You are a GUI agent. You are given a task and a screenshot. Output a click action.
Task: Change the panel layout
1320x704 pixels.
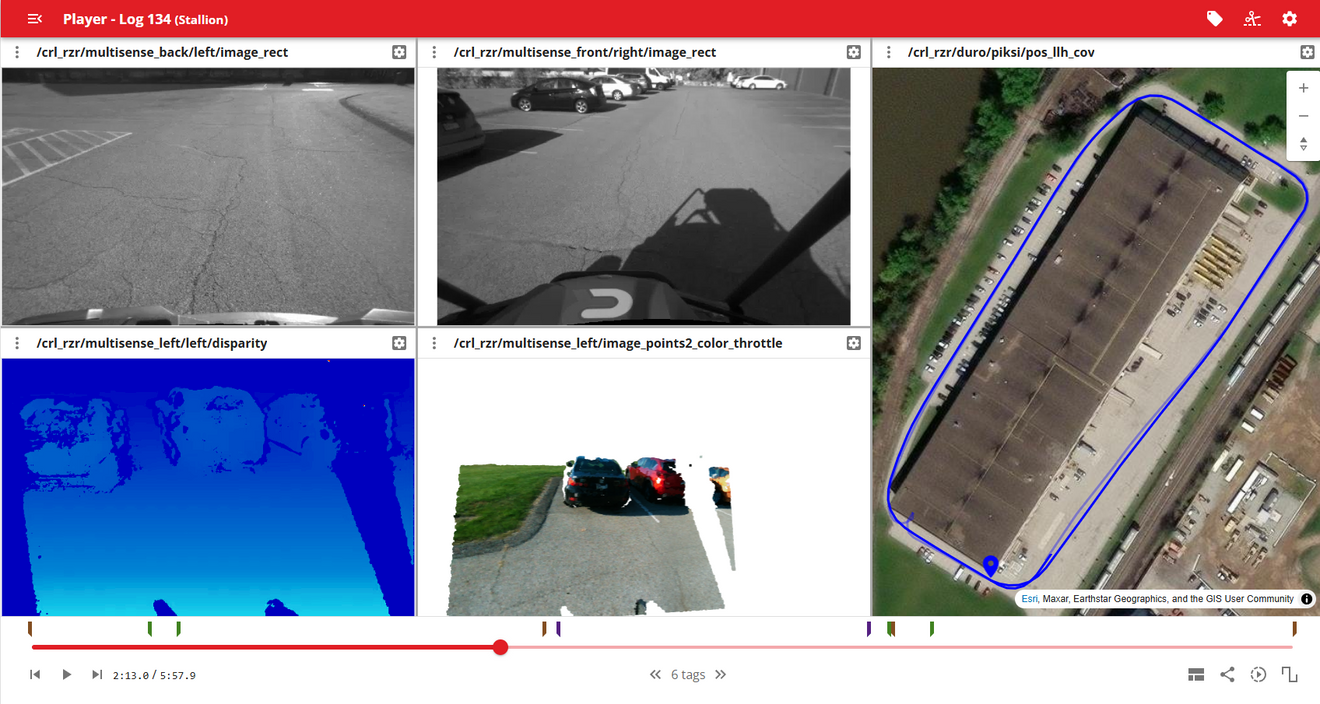(1196, 675)
